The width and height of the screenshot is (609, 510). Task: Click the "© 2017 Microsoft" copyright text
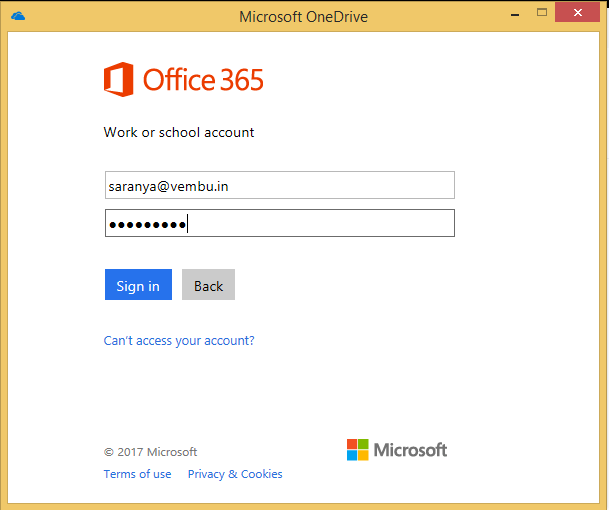[150, 452]
